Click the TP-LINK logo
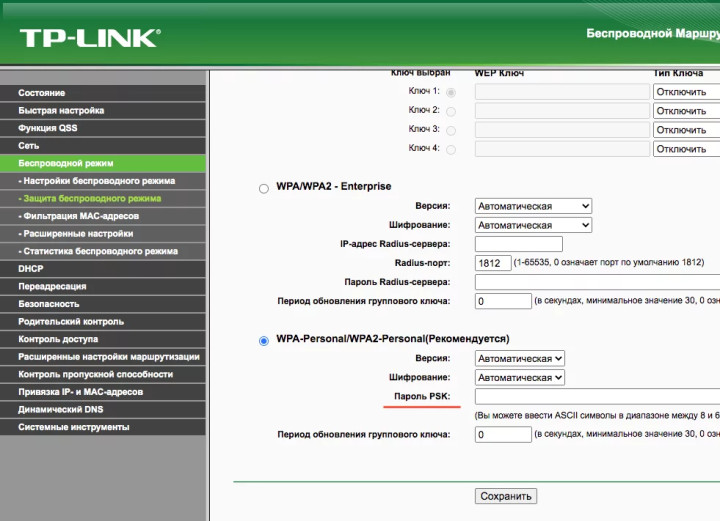 point(90,39)
